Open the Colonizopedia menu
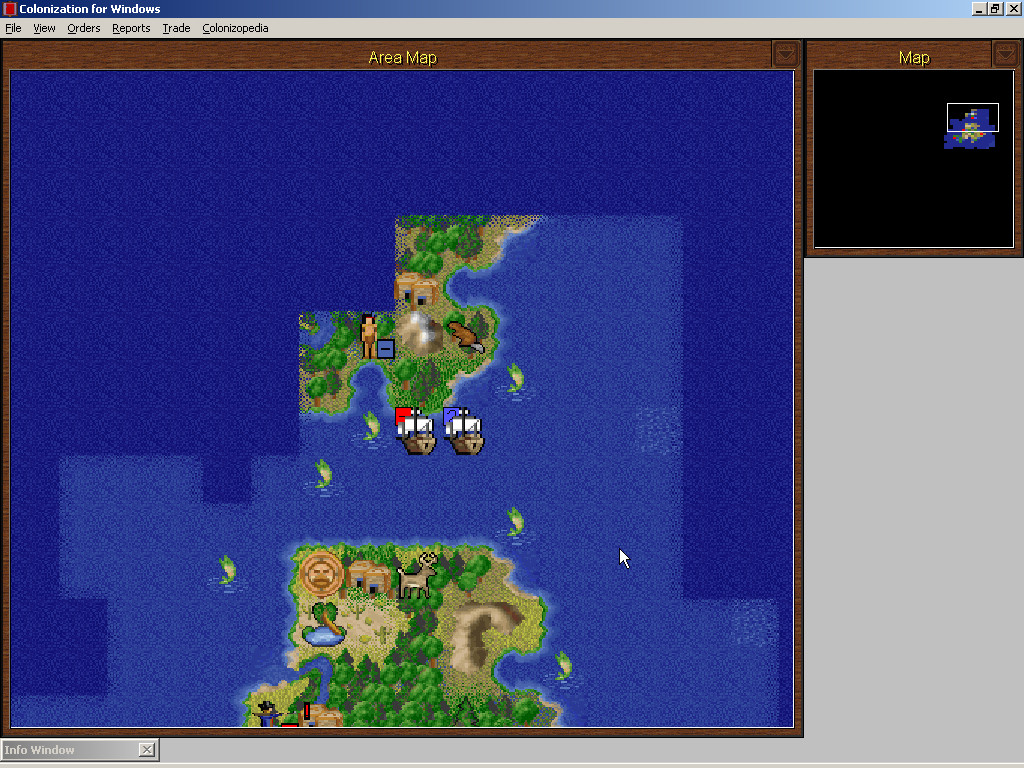1024x768 pixels. tap(235, 28)
